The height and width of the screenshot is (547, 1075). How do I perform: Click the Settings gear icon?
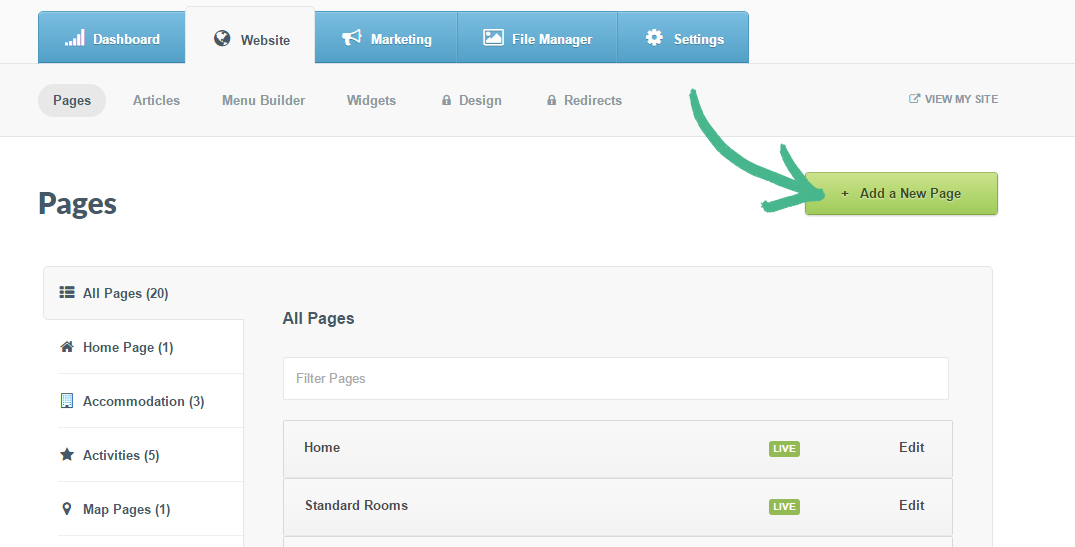(654, 38)
